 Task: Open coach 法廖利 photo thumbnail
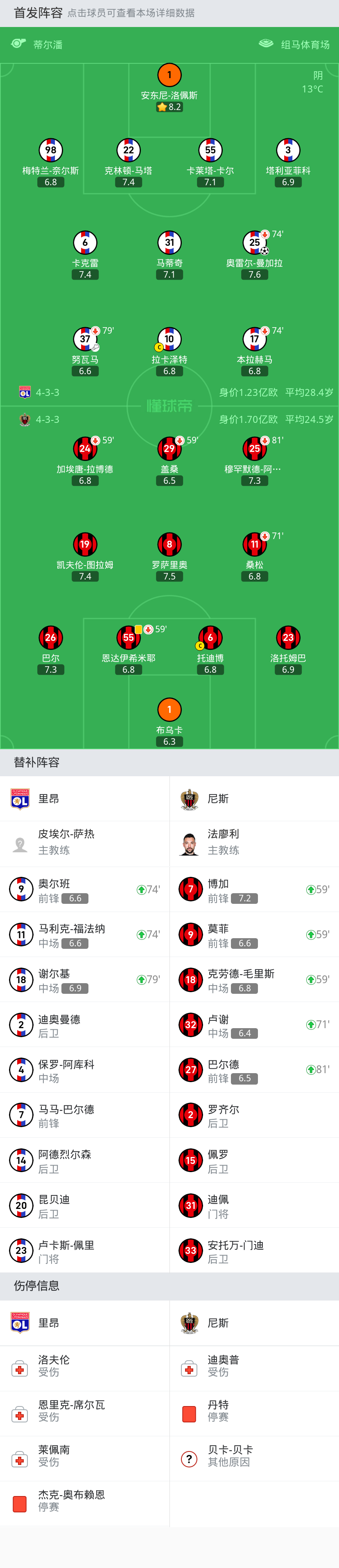pyautogui.click(x=190, y=844)
